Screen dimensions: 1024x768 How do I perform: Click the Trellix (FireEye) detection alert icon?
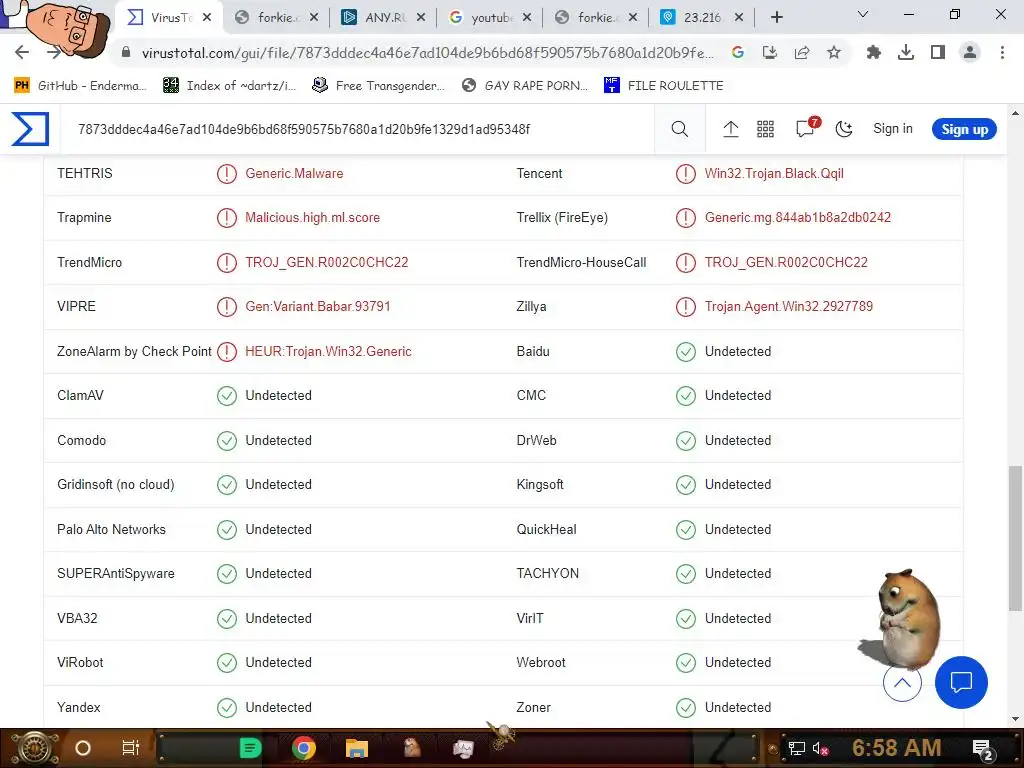(x=686, y=217)
